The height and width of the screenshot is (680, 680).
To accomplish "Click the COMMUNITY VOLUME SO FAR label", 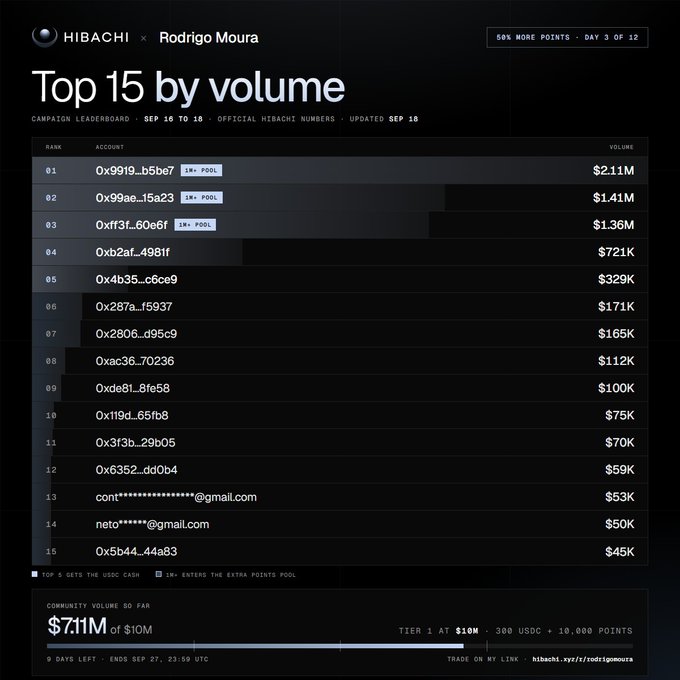I will click(x=98, y=606).
